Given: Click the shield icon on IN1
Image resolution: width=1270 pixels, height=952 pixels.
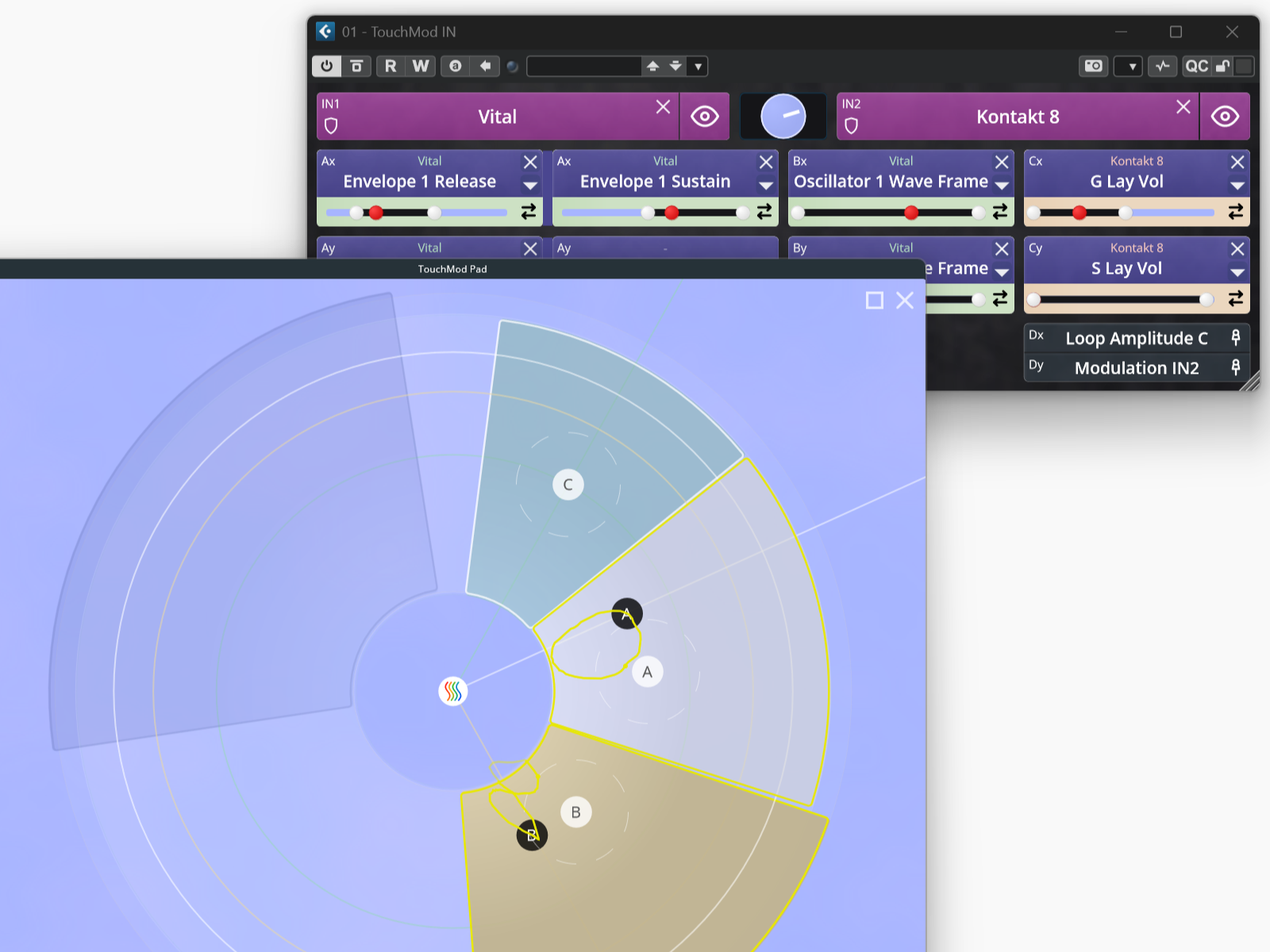Looking at the screenshot, I should [332, 125].
